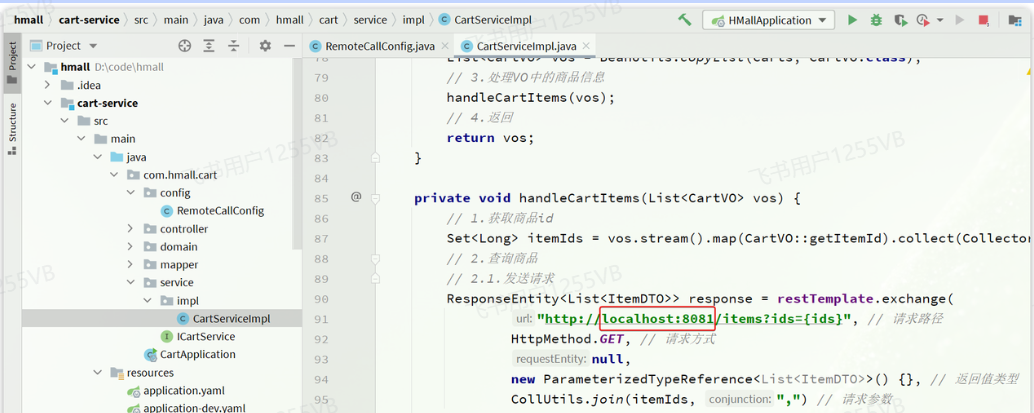The image size is (1034, 413).
Task: Click the service breadcrumb in navigation bar
Action: coord(370,20)
